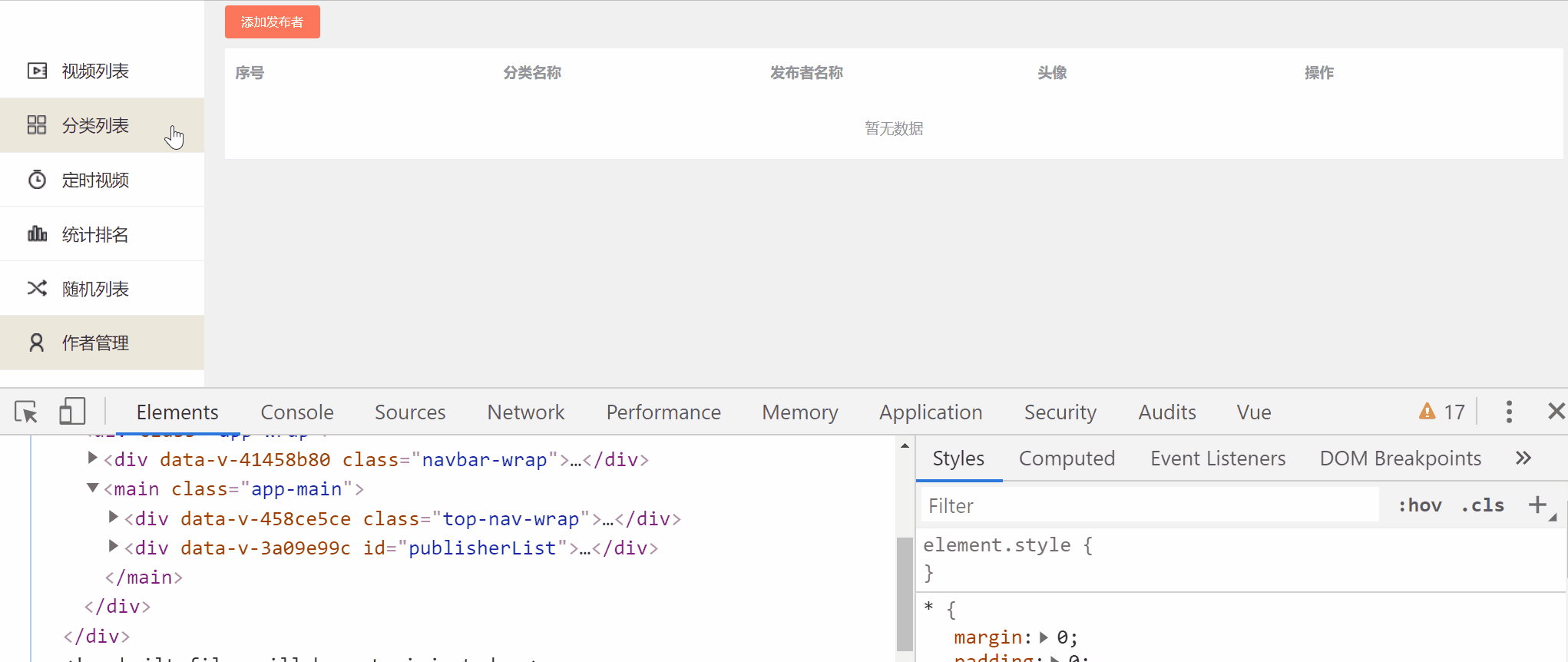This screenshot has width=1568, height=662.
Task: Switch to the Console tab
Action: (297, 412)
